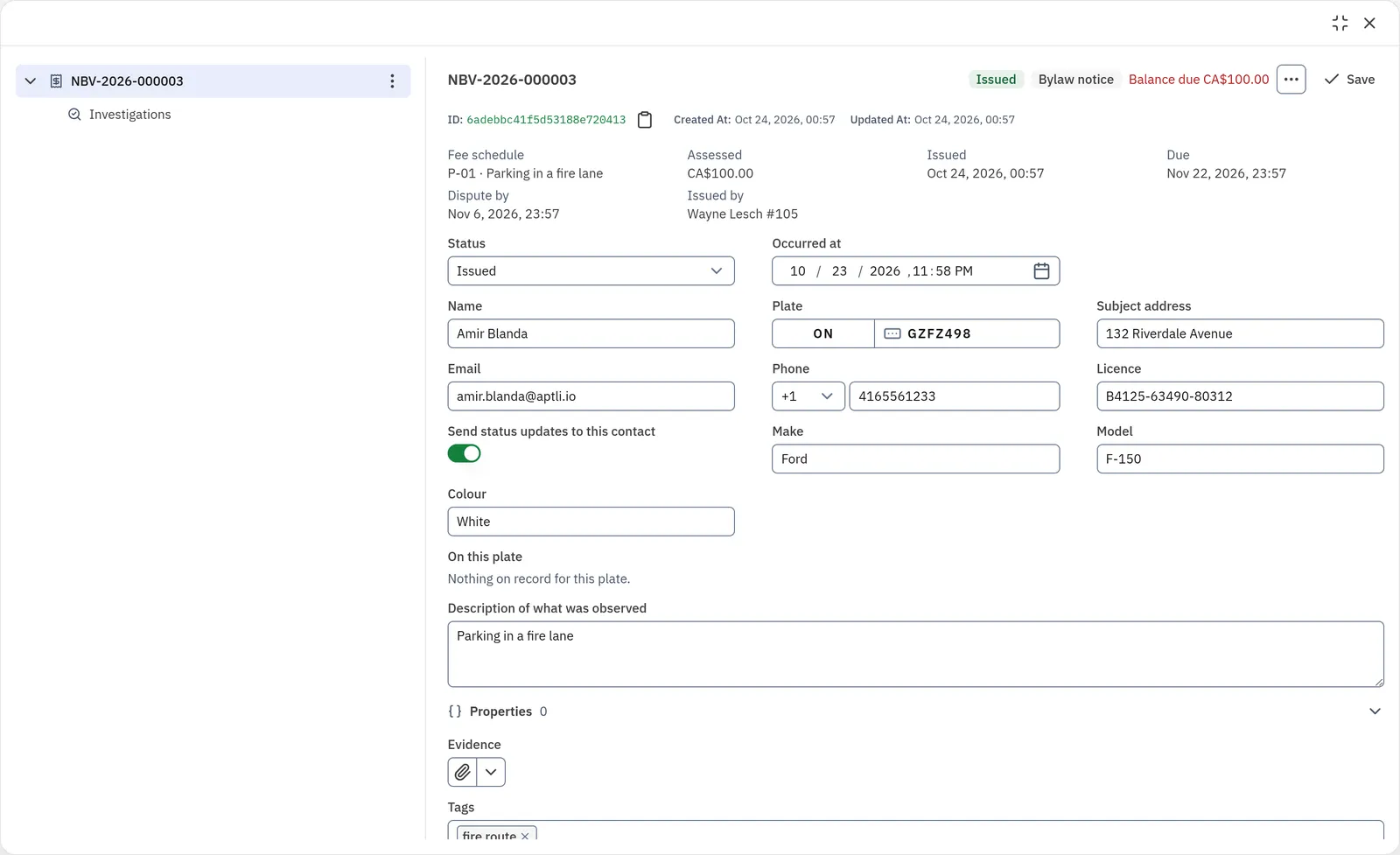Click the fee schedule P-01 Parking in a fire lane
Image resolution: width=1400 pixels, height=855 pixels.
525,173
